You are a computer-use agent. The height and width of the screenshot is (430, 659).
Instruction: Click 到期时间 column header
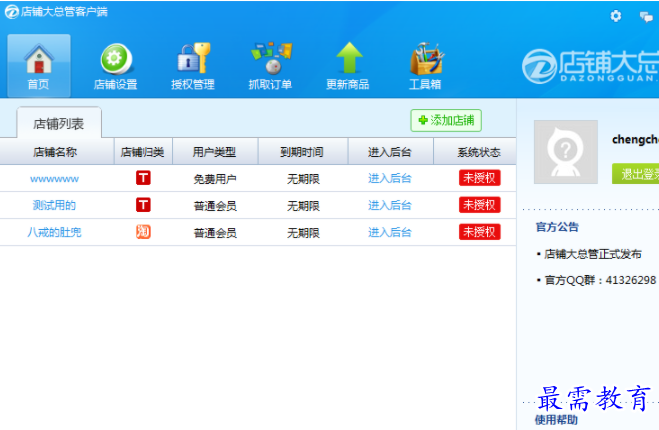(302, 152)
